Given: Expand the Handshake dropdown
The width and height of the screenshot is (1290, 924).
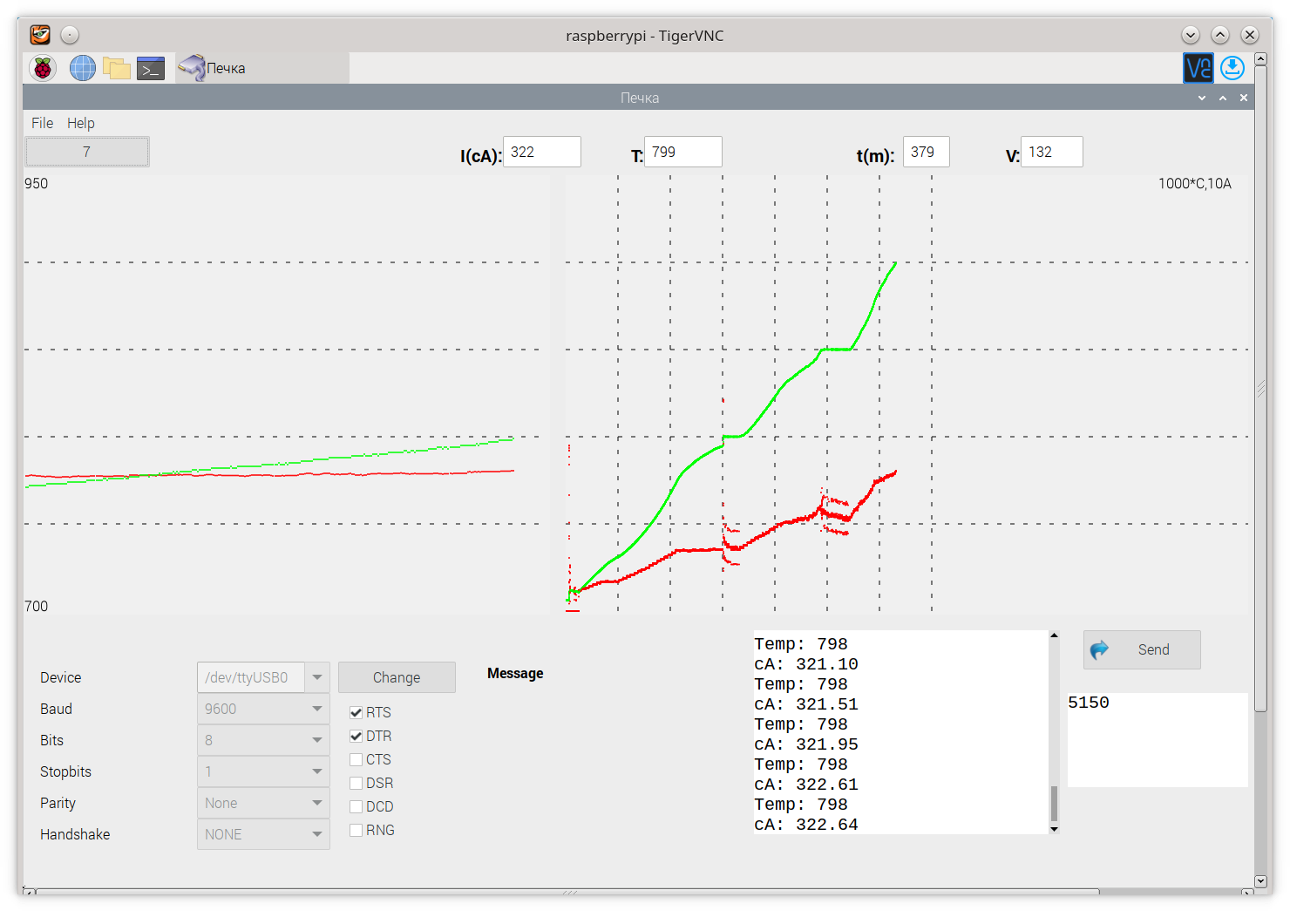Looking at the screenshot, I should coord(316,834).
